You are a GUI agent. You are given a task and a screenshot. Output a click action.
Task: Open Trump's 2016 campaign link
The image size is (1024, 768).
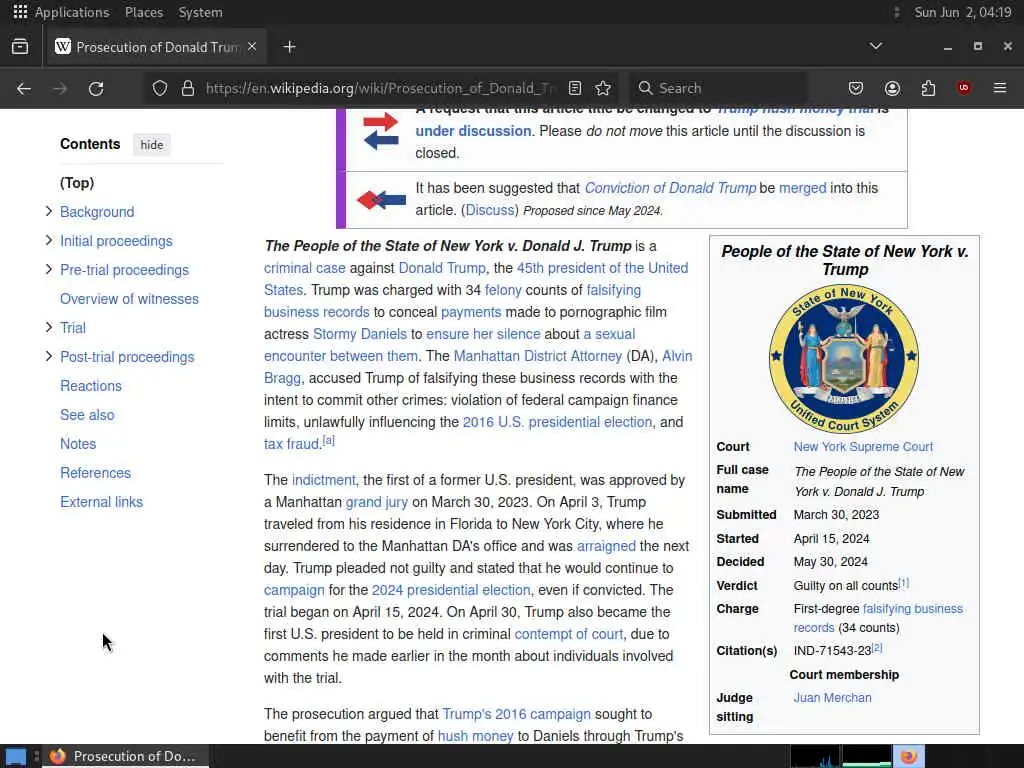pos(516,714)
